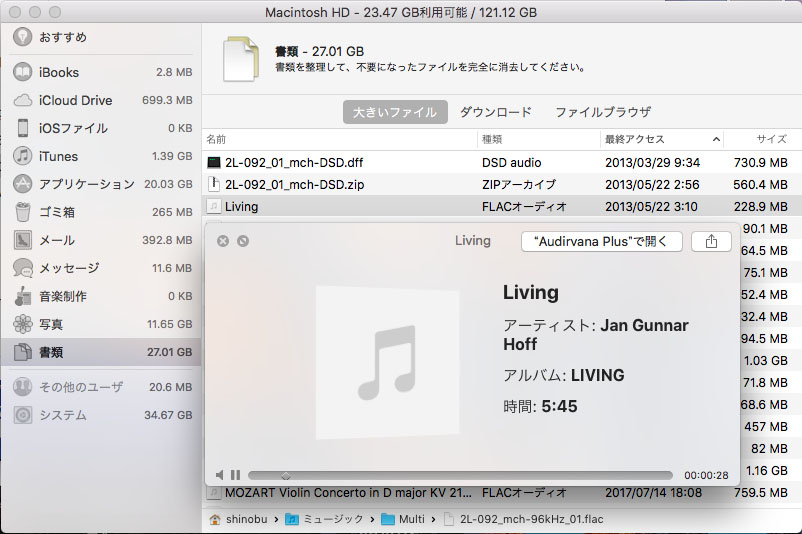This screenshot has width=802, height=534.
Task: Select the 写真 flower icon
Action: pos(23,324)
